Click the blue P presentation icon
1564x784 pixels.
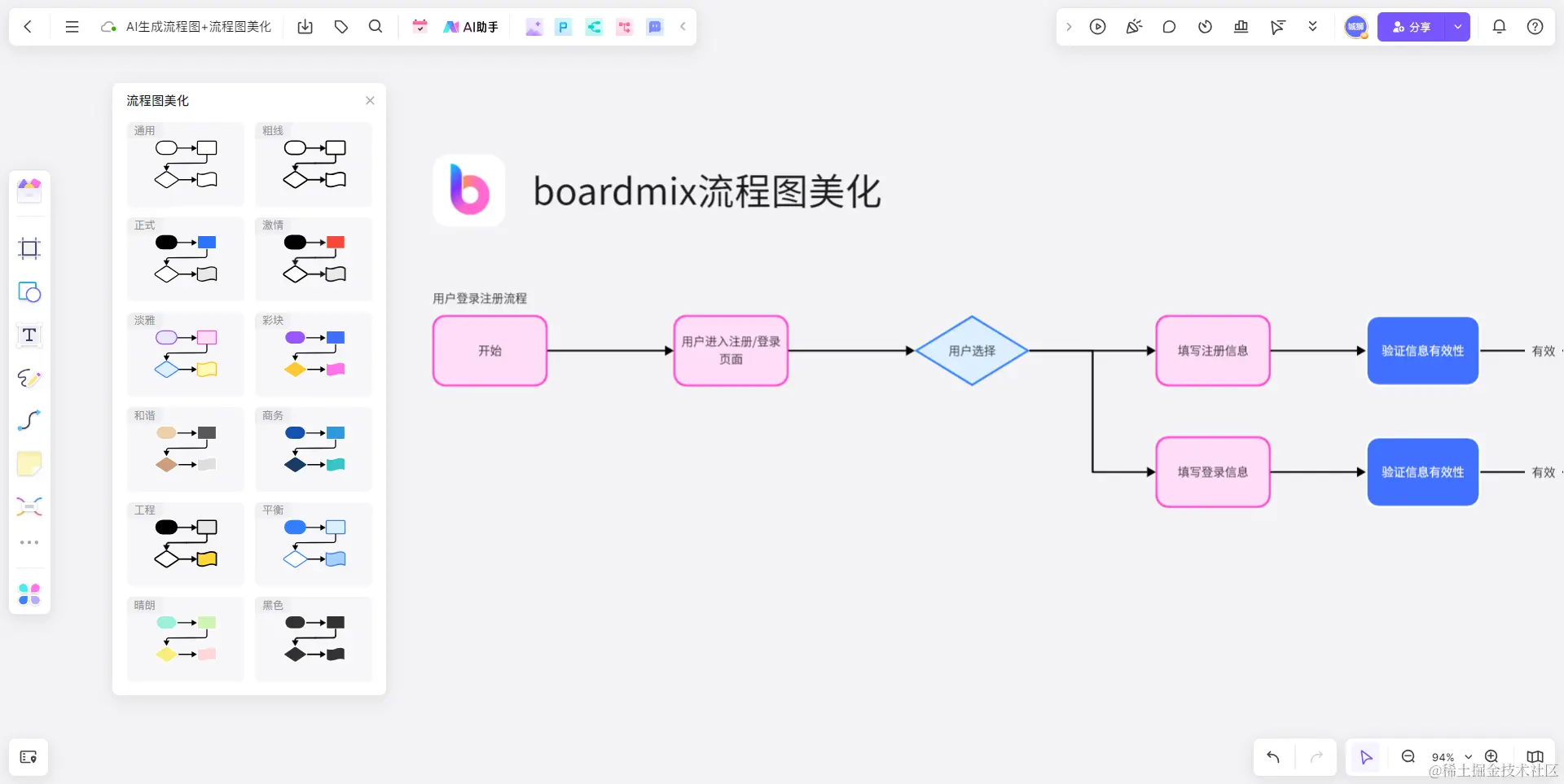pyautogui.click(x=563, y=27)
